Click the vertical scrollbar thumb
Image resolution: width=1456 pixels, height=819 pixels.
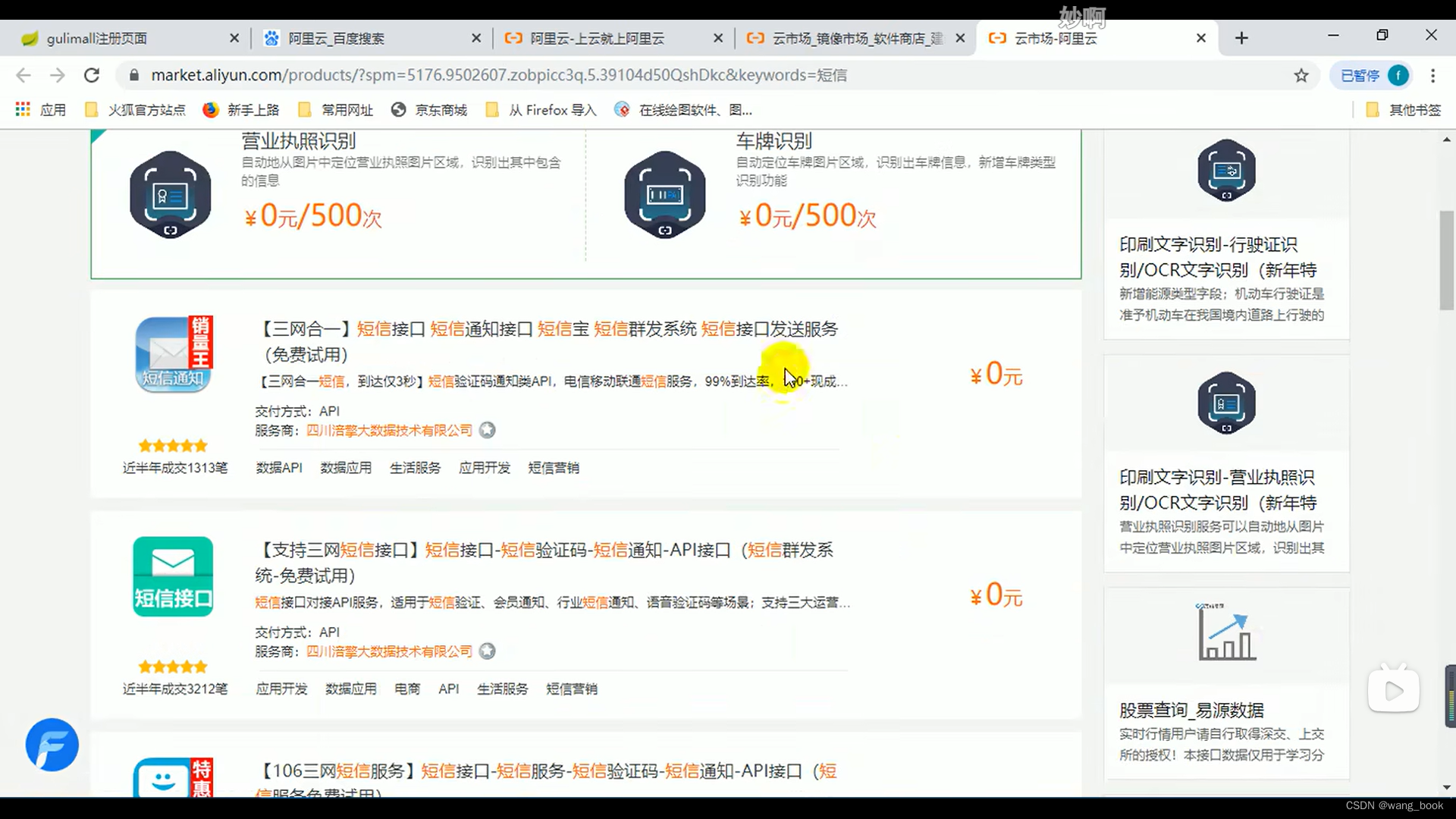point(1447,260)
